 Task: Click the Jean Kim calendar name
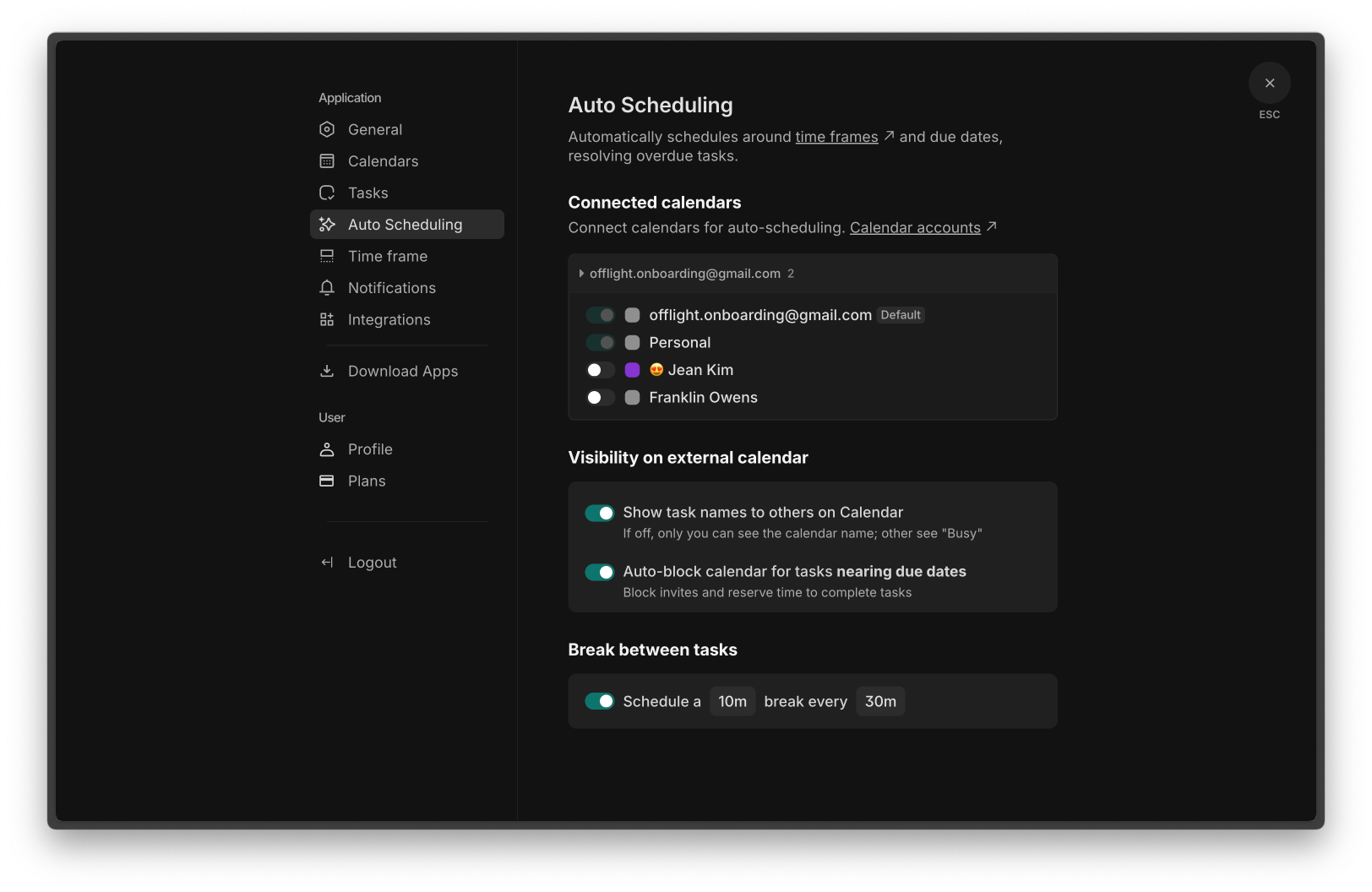point(700,370)
